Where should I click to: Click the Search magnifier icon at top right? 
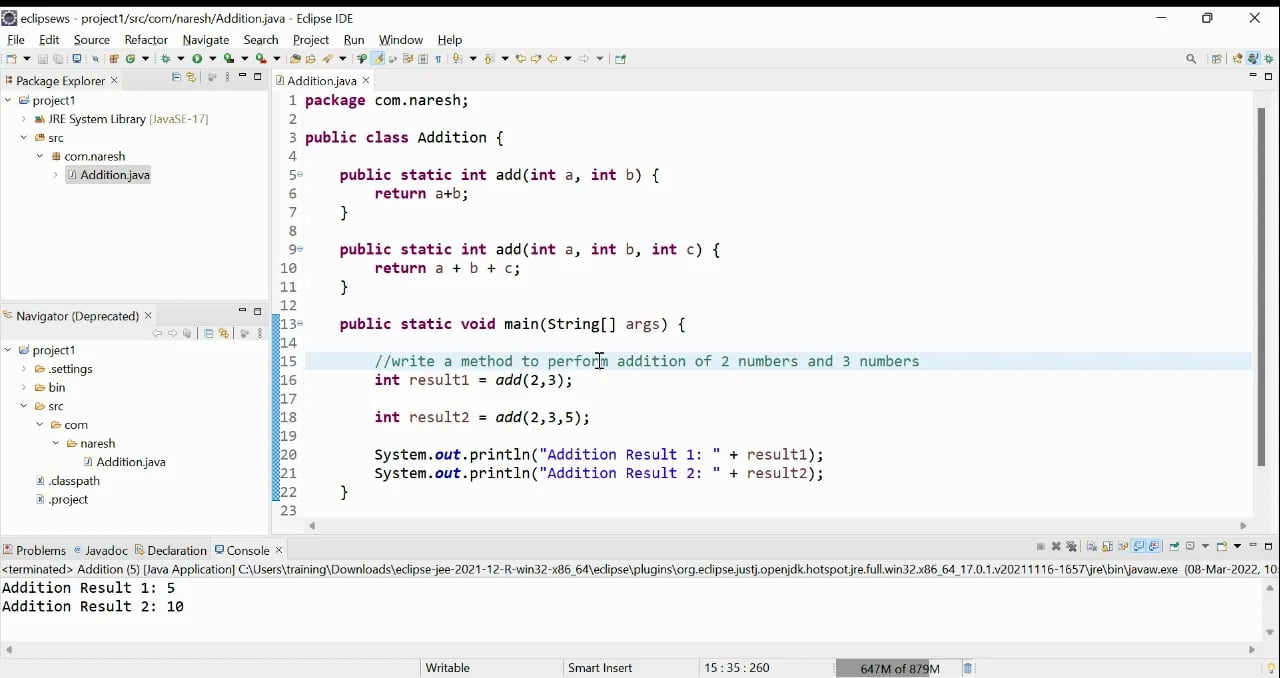pyautogui.click(x=1191, y=59)
